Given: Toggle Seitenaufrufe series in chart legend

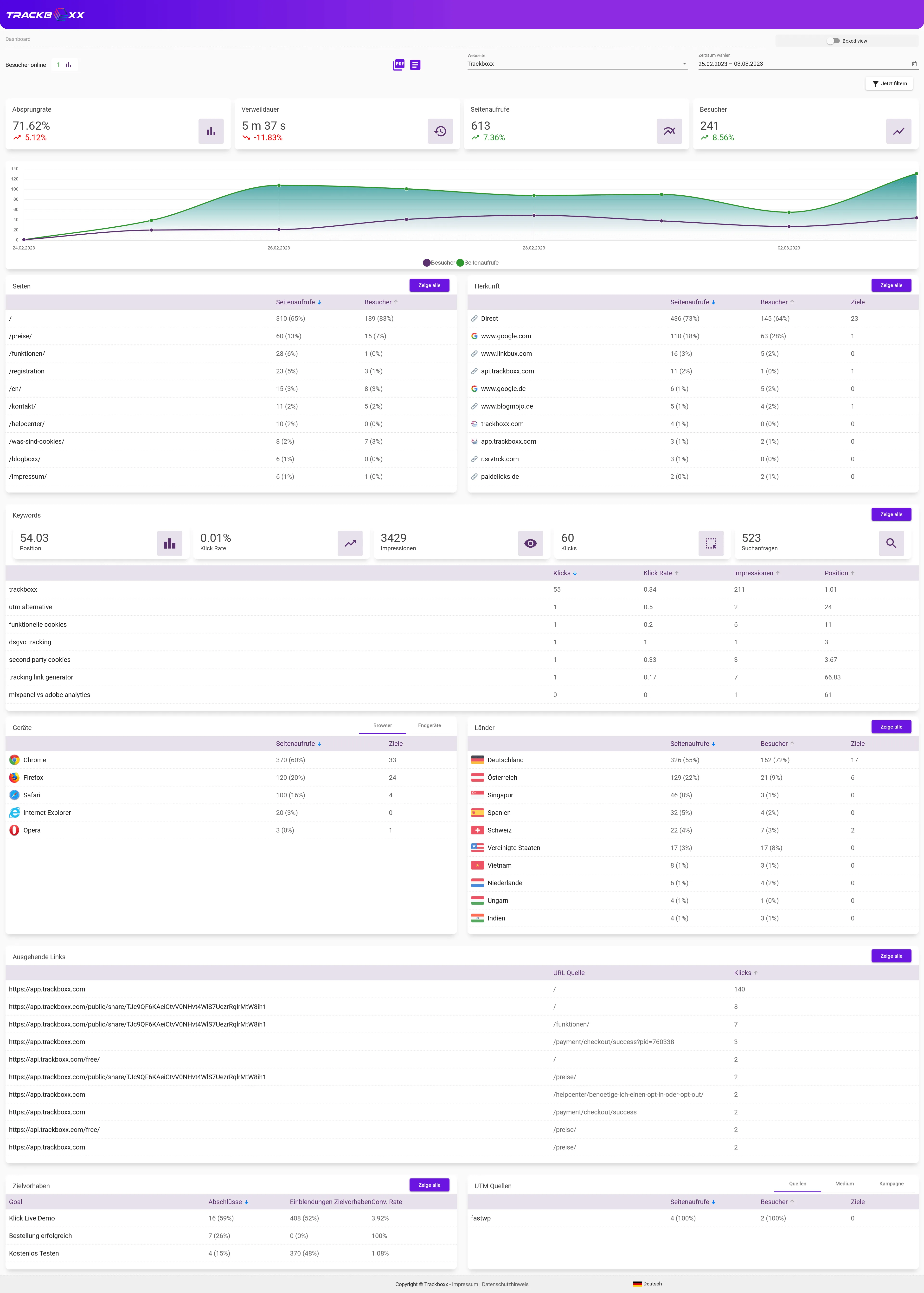Looking at the screenshot, I should click(x=477, y=263).
